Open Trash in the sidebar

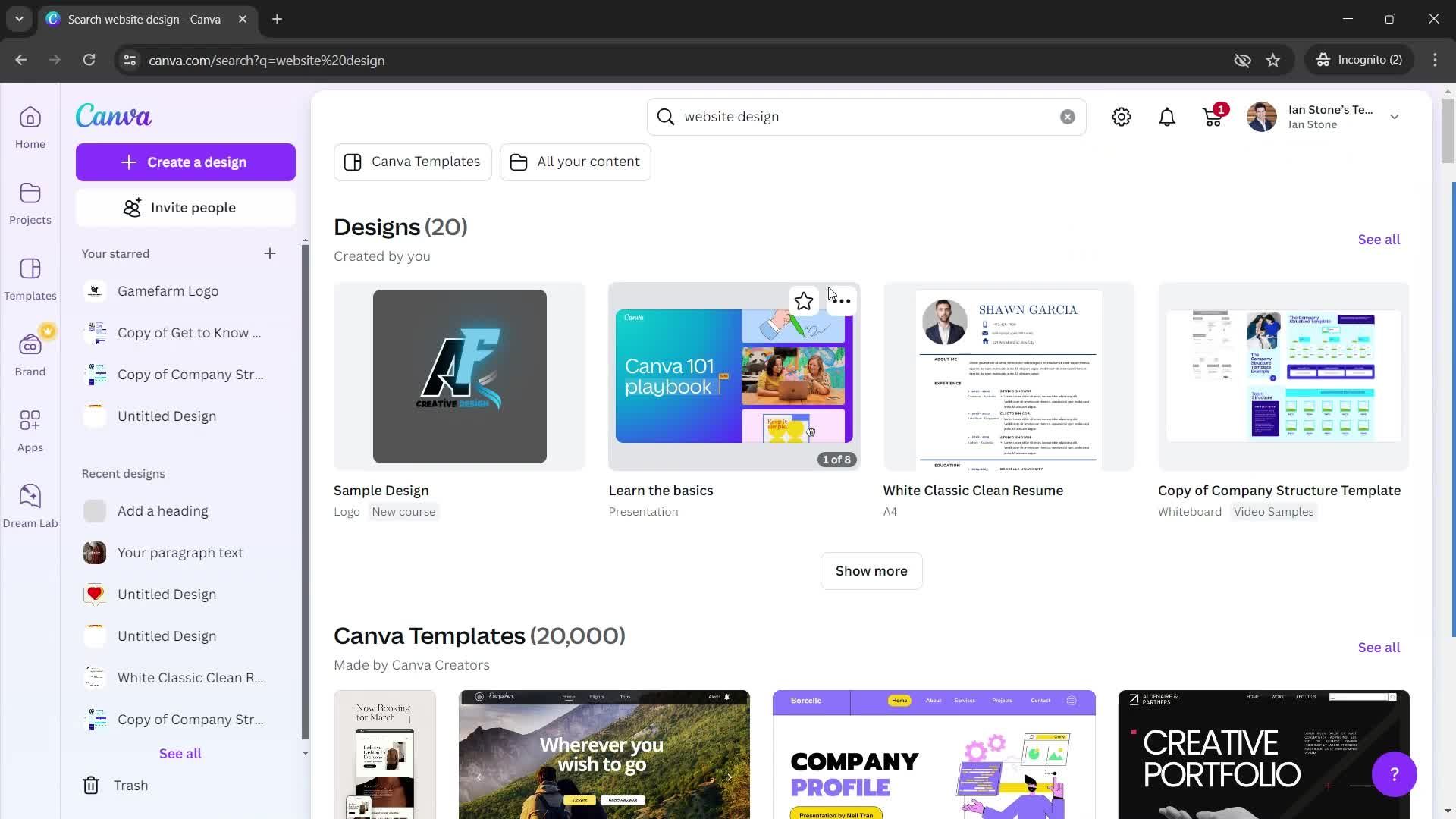click(115, 786)
